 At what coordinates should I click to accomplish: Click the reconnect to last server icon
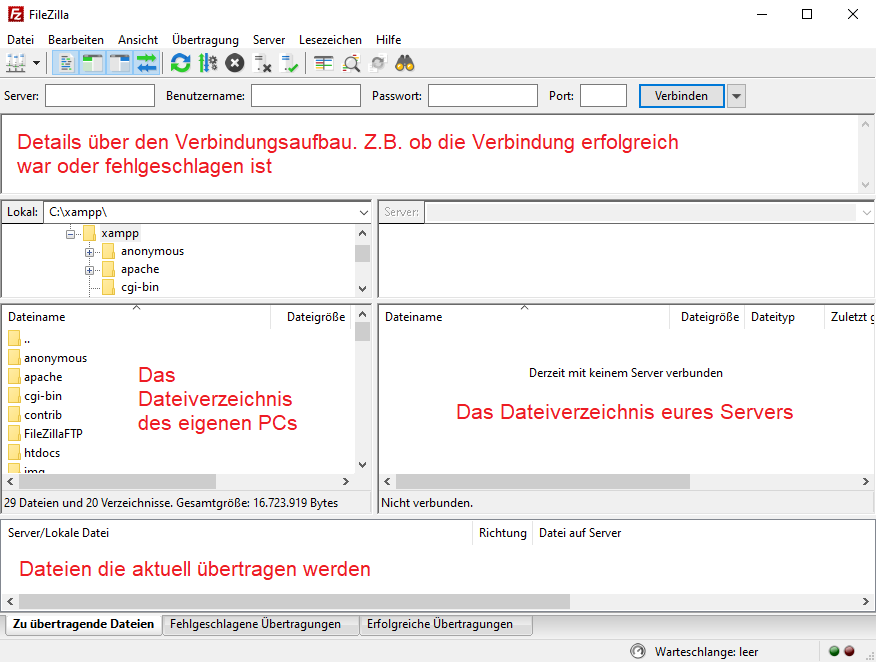pos(291,62)
